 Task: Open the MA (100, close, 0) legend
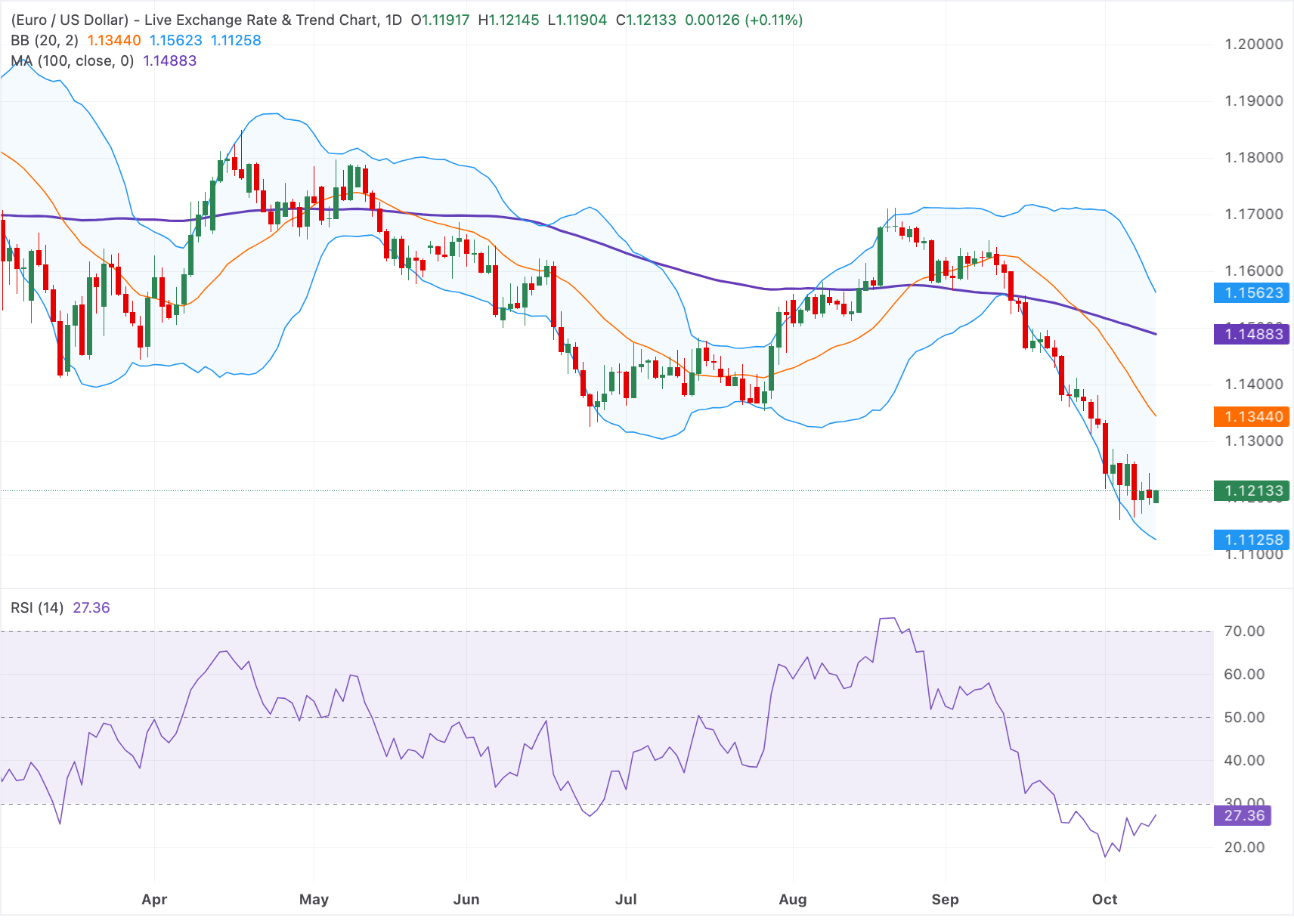pos(73,60)
